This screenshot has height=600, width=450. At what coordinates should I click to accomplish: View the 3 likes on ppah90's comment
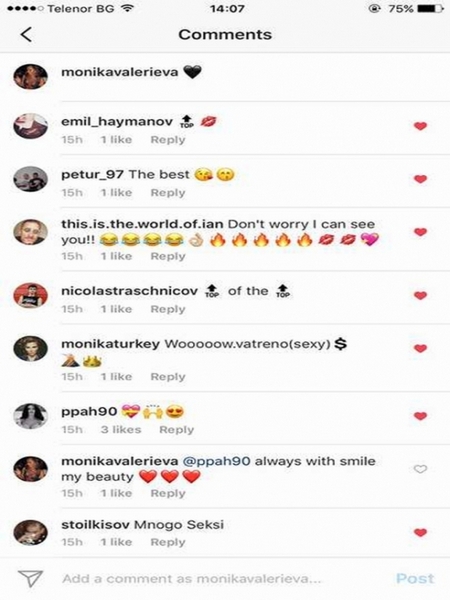coord(121,429)
